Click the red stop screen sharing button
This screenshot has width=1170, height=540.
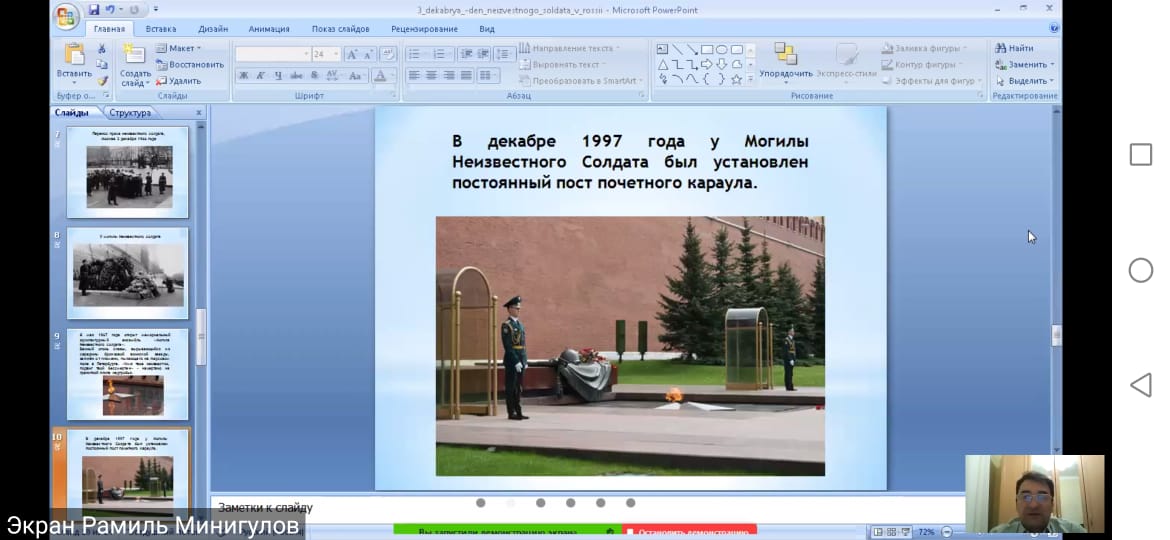tap(689, 532)
